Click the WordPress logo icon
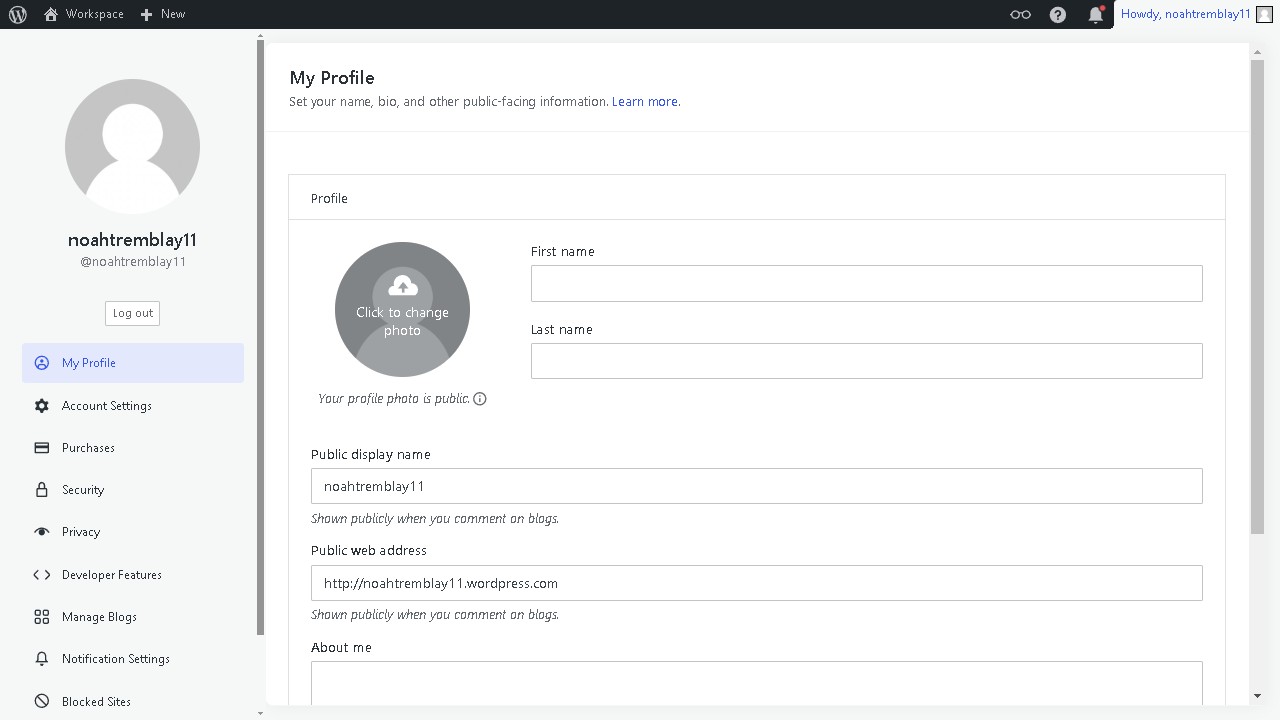1280x720 pixels. click(18, 14)
